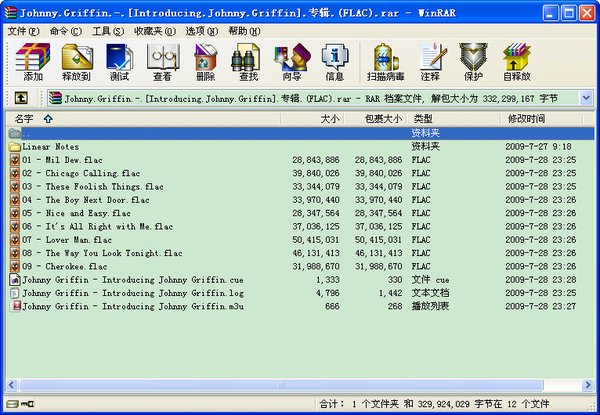This screenshot has height=415, width=600.
Task: Click the archive path text in address bar
Action: pos(311,99)
